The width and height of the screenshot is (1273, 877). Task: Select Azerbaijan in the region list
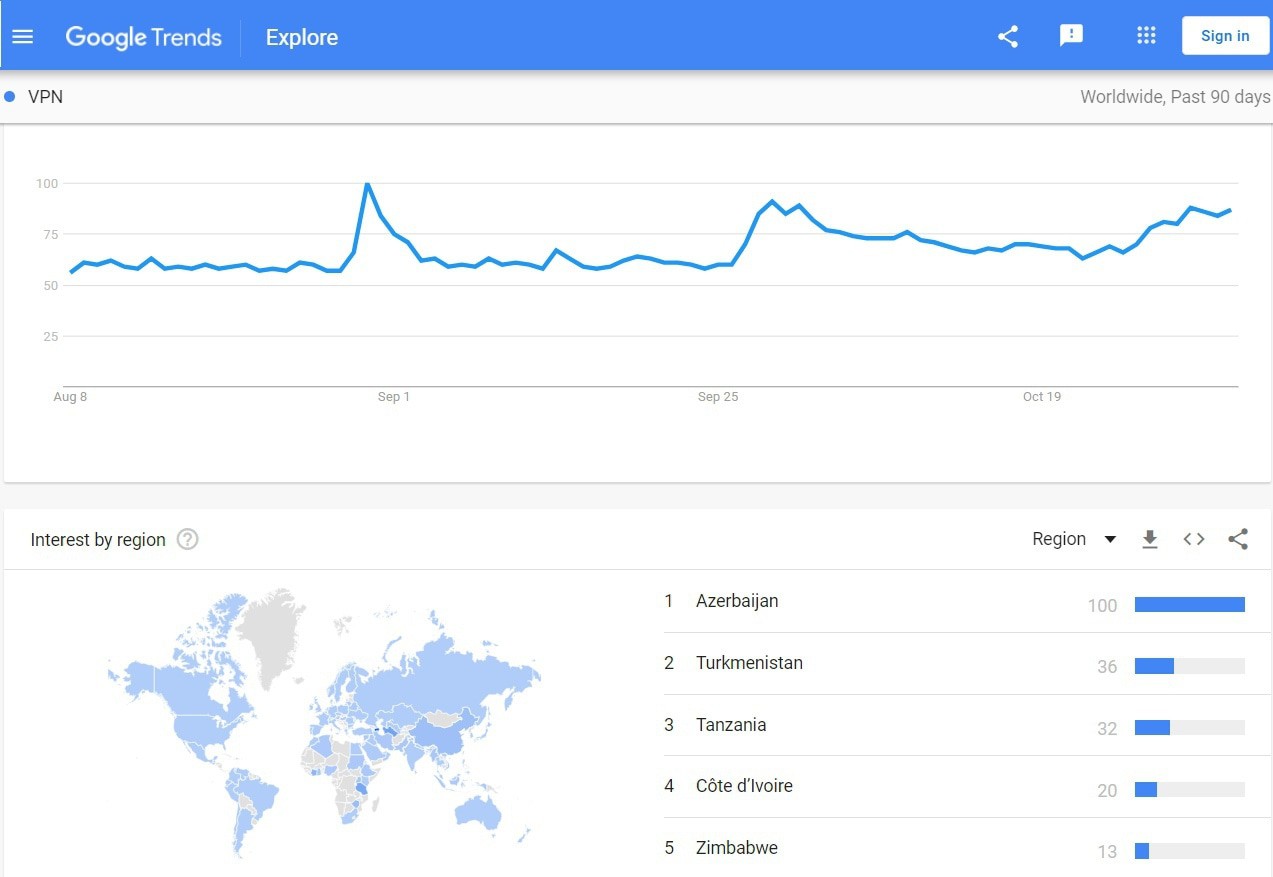[x=737, y=601]
